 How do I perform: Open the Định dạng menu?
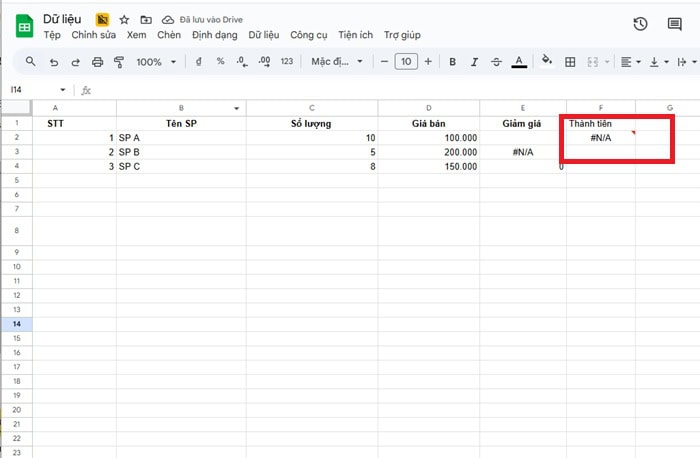[214, 35]
